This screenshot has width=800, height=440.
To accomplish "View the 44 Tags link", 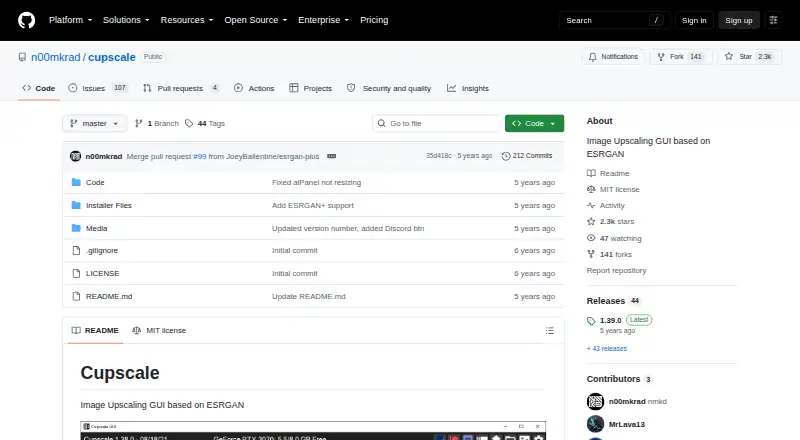I will pyautogui.click(x=205, y=124).
